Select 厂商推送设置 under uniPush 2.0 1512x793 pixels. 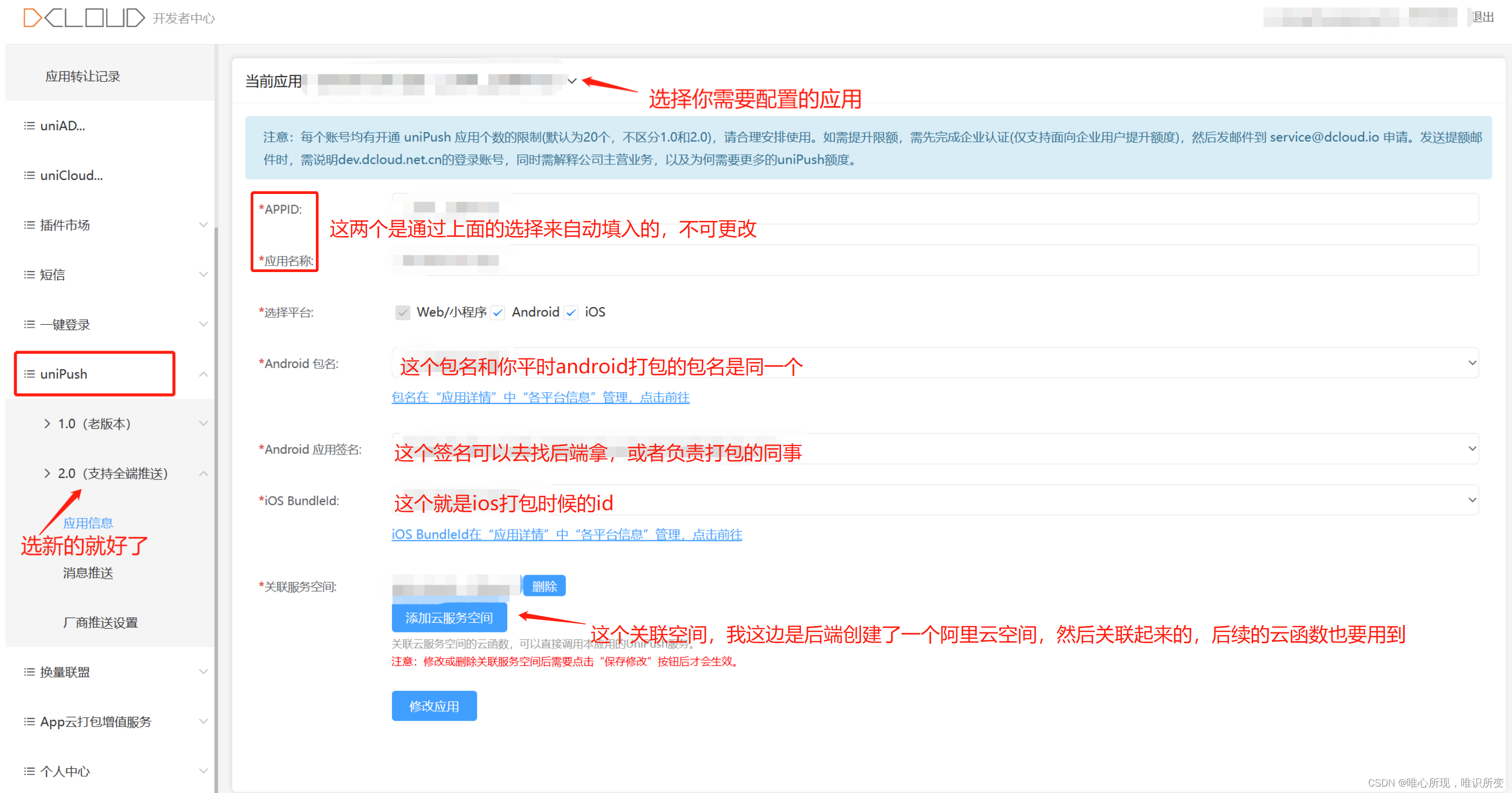[x=100, y=622]
